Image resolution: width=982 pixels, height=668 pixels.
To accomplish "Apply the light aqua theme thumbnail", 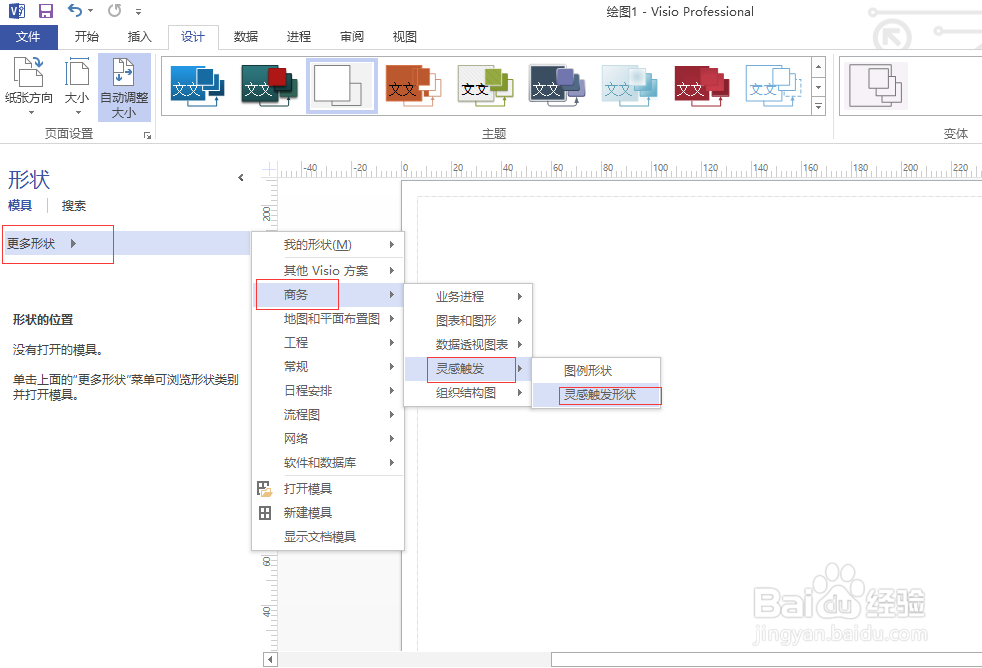I will [x=629, y=86].
